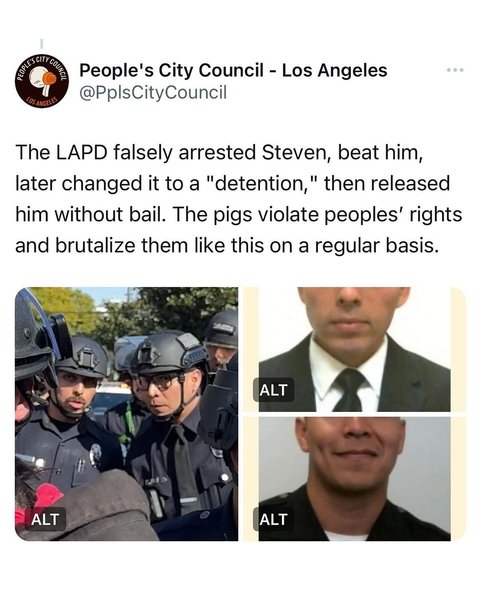This screenshot has width=481, height=600.
Task: Show ALT text on helmeted officers photo
Action: 45,519
